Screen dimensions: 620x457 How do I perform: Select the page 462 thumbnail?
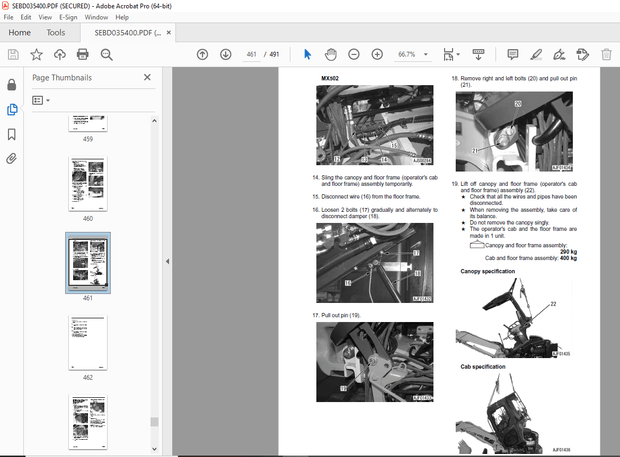(88, 343)
